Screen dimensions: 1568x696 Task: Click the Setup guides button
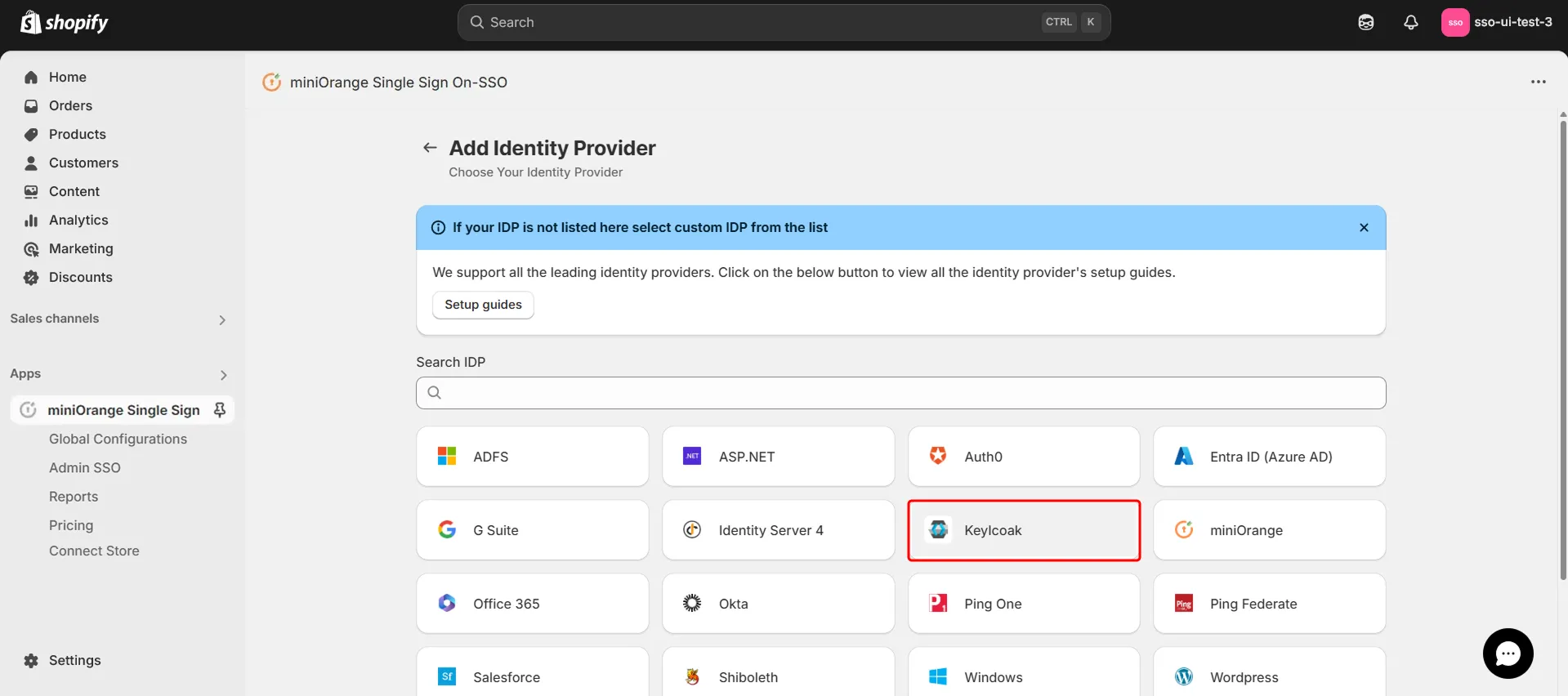tap(483, 305)
